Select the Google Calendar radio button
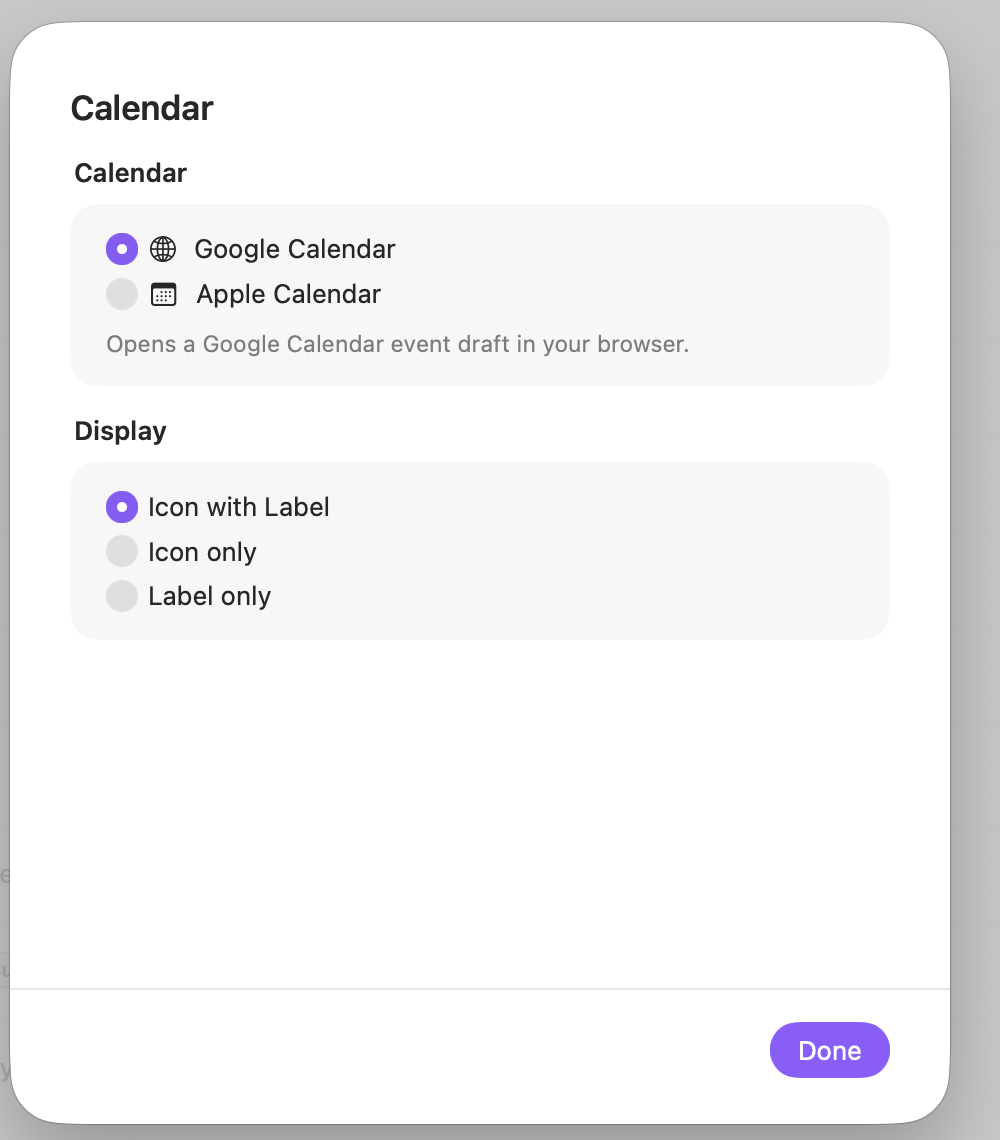 point(122,249)
